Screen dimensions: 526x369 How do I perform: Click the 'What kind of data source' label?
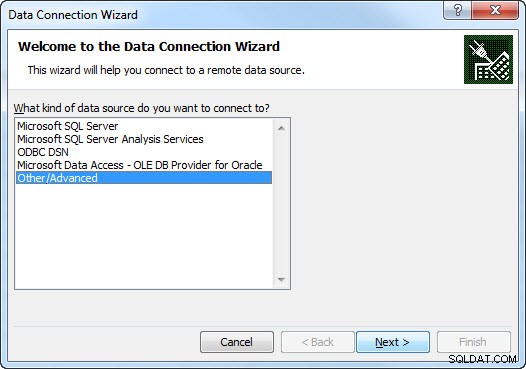click(x=141, y=108)
